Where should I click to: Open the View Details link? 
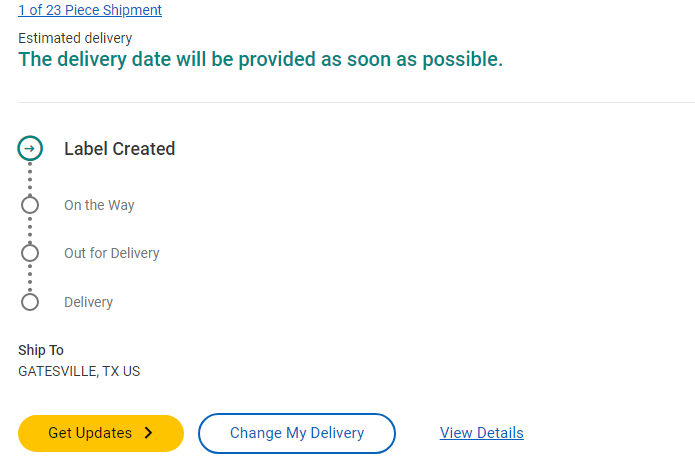(481, 433)
